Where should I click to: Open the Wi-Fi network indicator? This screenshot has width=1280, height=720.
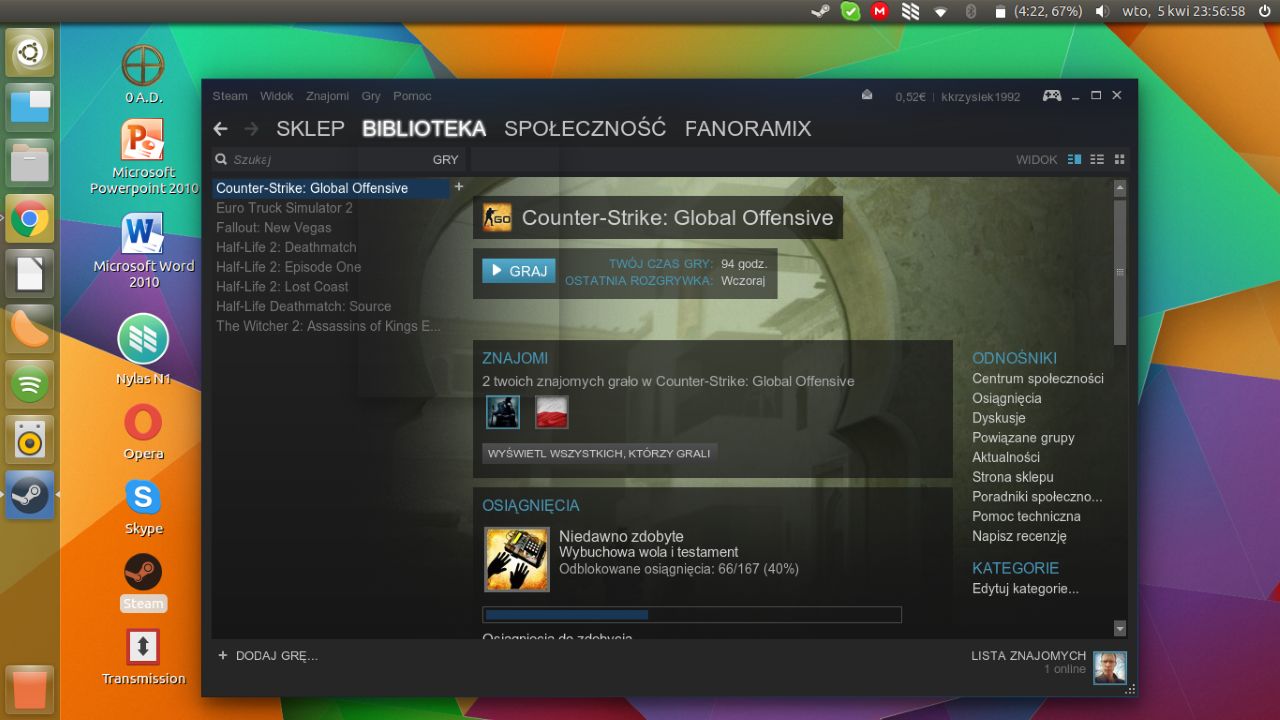[x=940, y=11]
